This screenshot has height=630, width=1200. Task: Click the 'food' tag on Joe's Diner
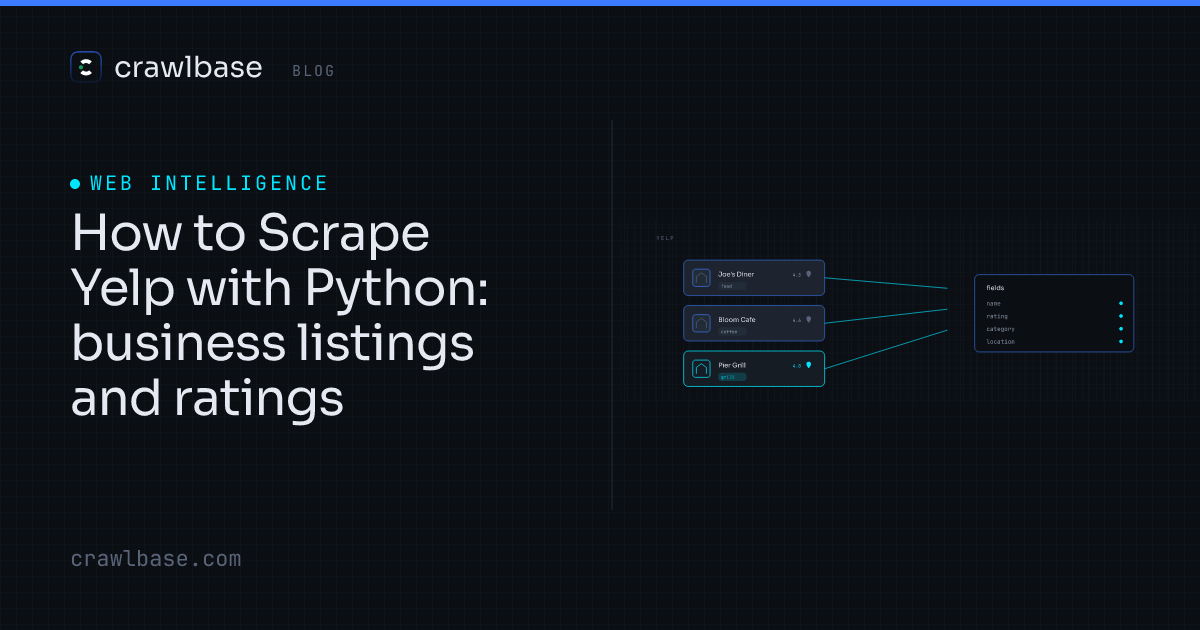tap(732, 286)
